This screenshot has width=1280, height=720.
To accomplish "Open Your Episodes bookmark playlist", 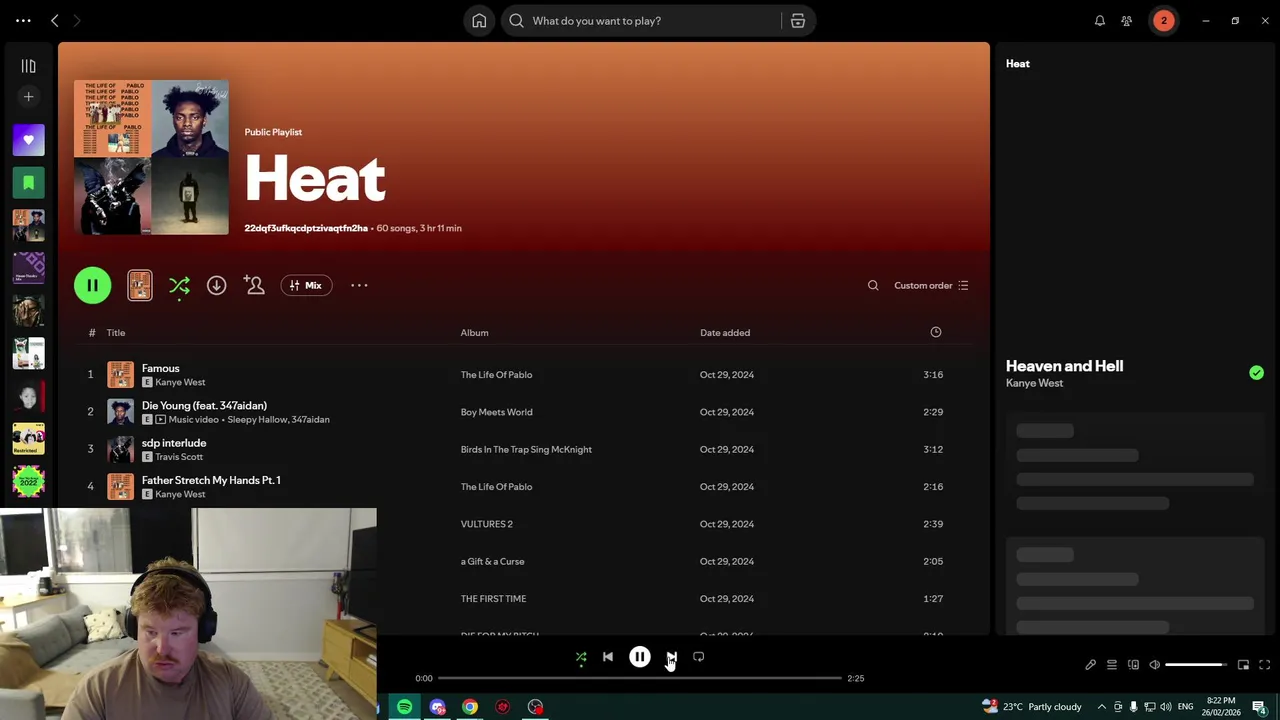I will click(28, 183).
